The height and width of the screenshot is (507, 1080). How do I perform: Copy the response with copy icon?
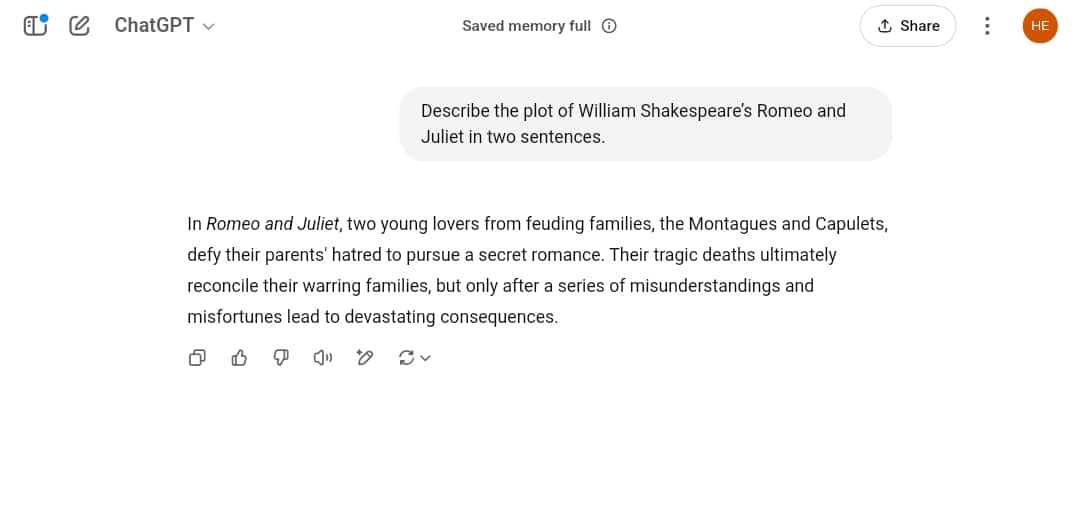click(197, 358)
